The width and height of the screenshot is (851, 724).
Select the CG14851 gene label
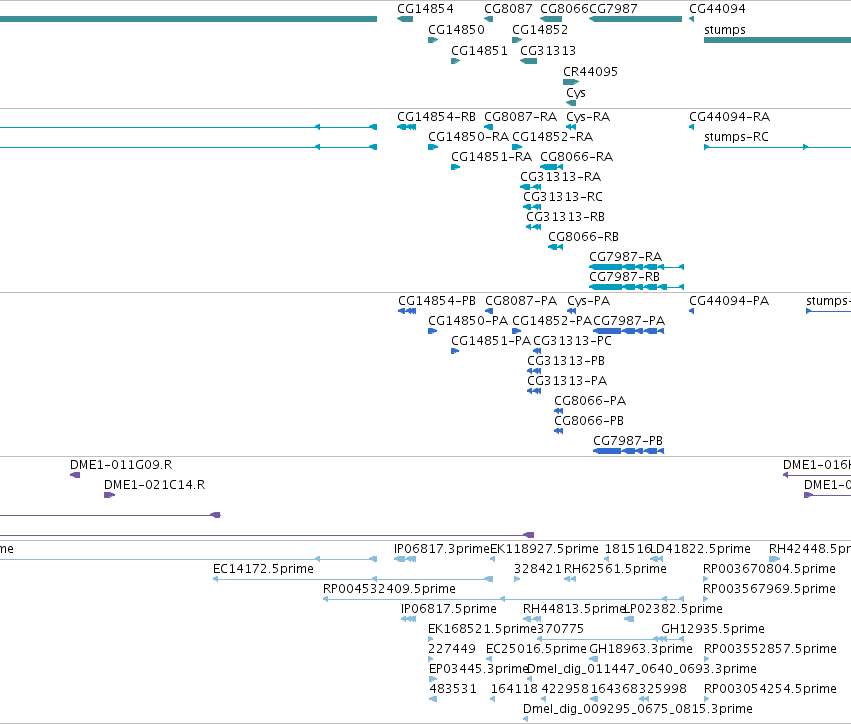click(479, 51)
